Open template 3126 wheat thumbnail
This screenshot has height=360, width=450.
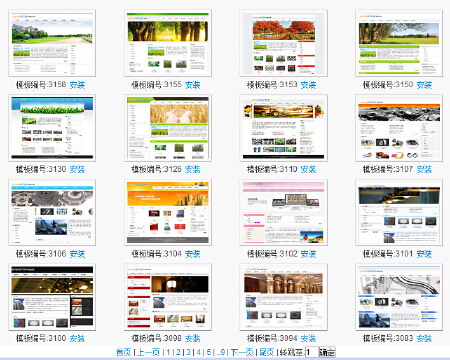pyautogui.click(x=168, y=128)
